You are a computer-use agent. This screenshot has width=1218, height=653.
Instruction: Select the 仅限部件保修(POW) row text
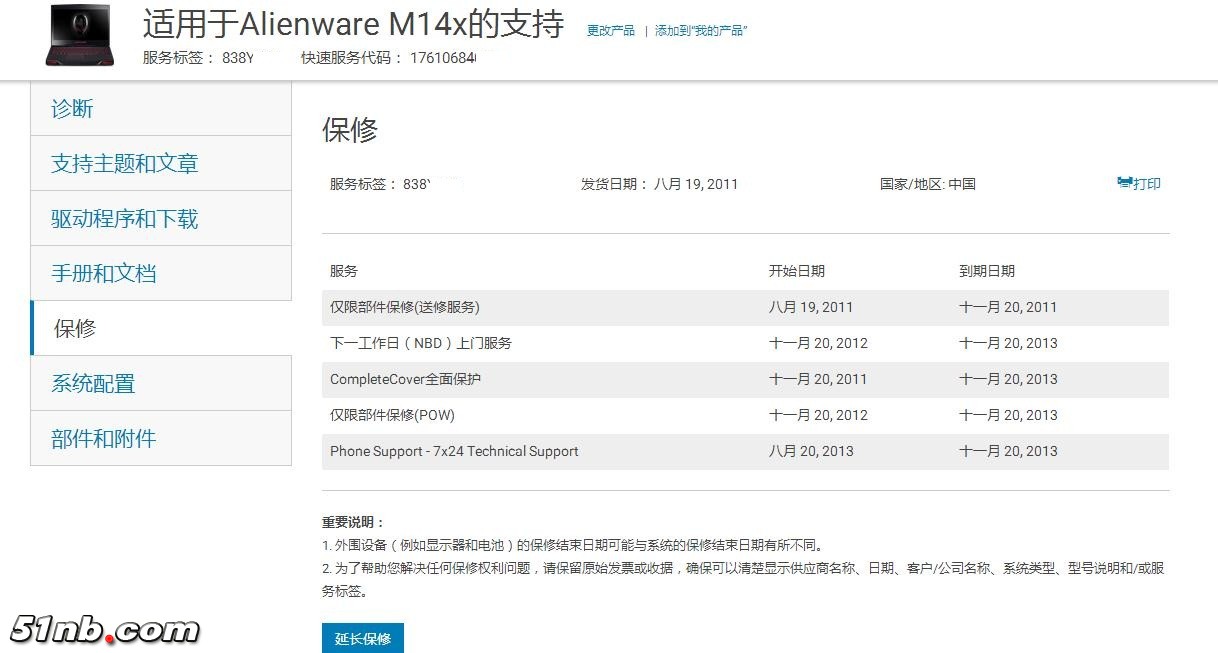pos(392,415)
